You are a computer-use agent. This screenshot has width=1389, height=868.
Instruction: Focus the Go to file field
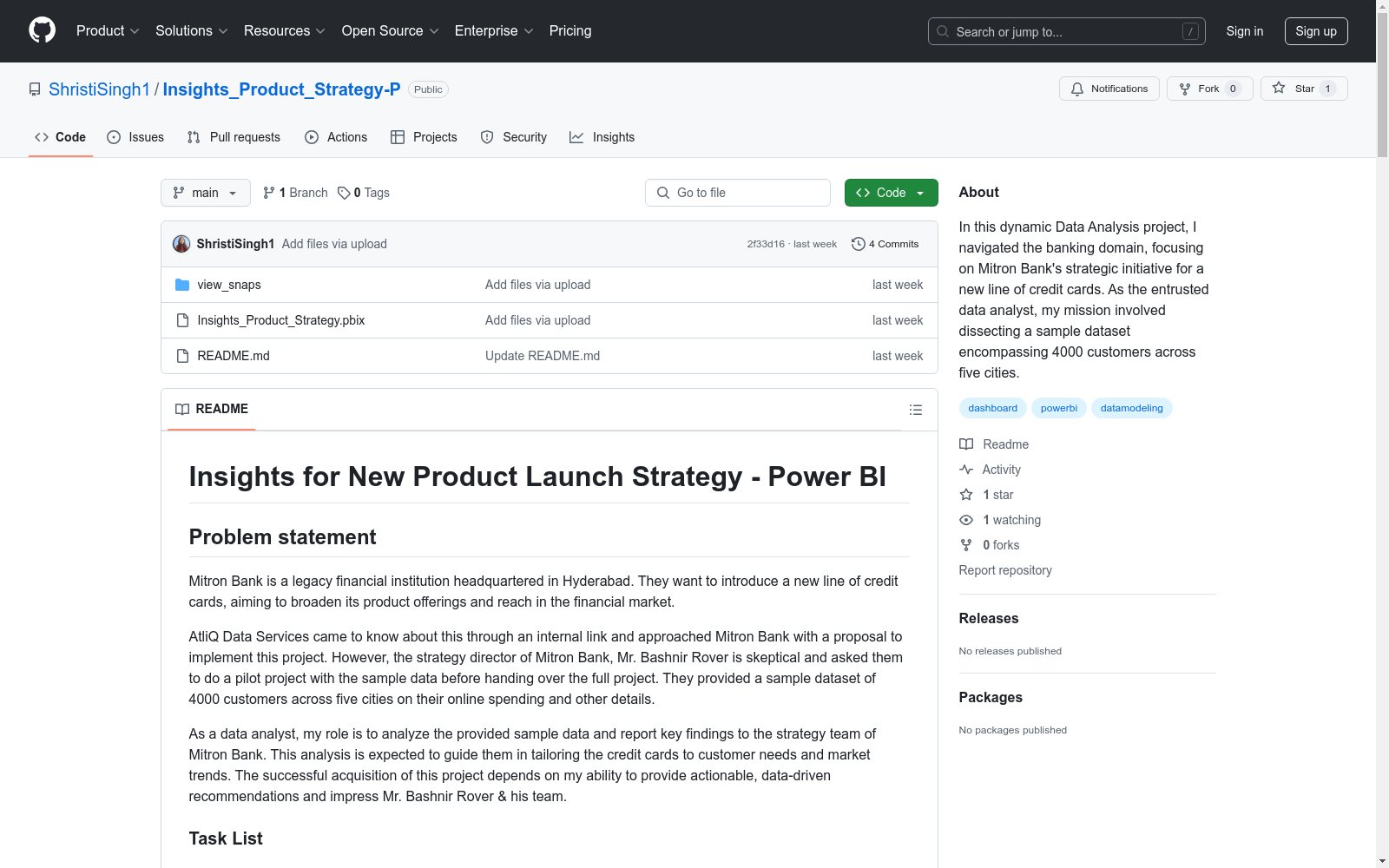click(738, 193)
